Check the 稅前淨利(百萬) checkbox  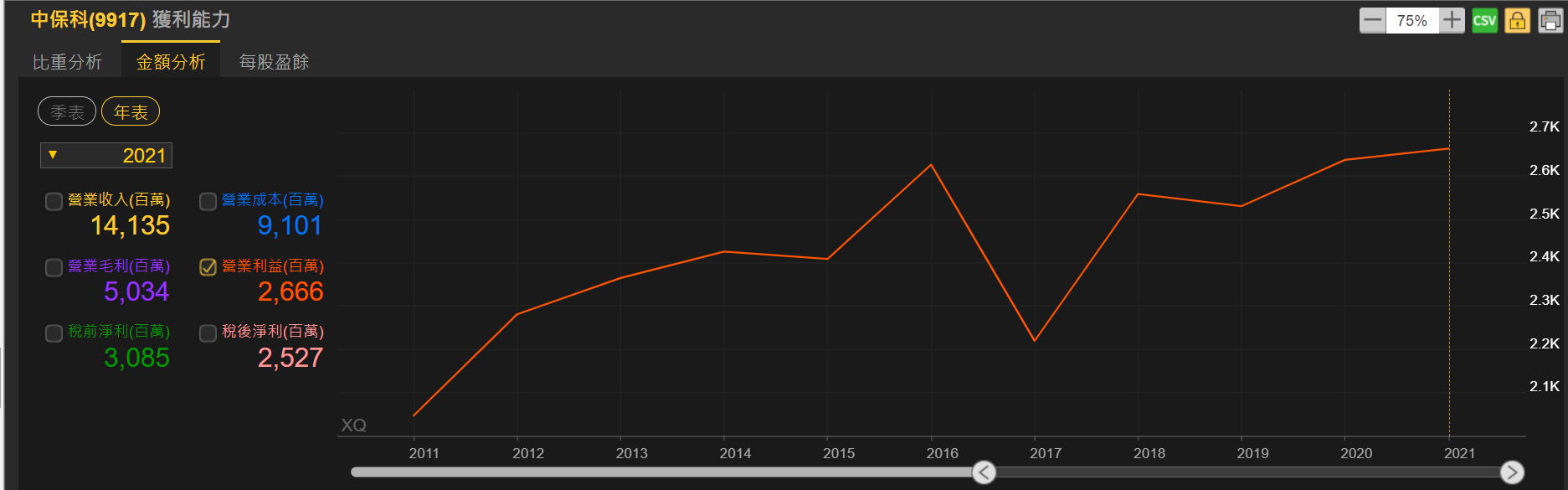54,333
